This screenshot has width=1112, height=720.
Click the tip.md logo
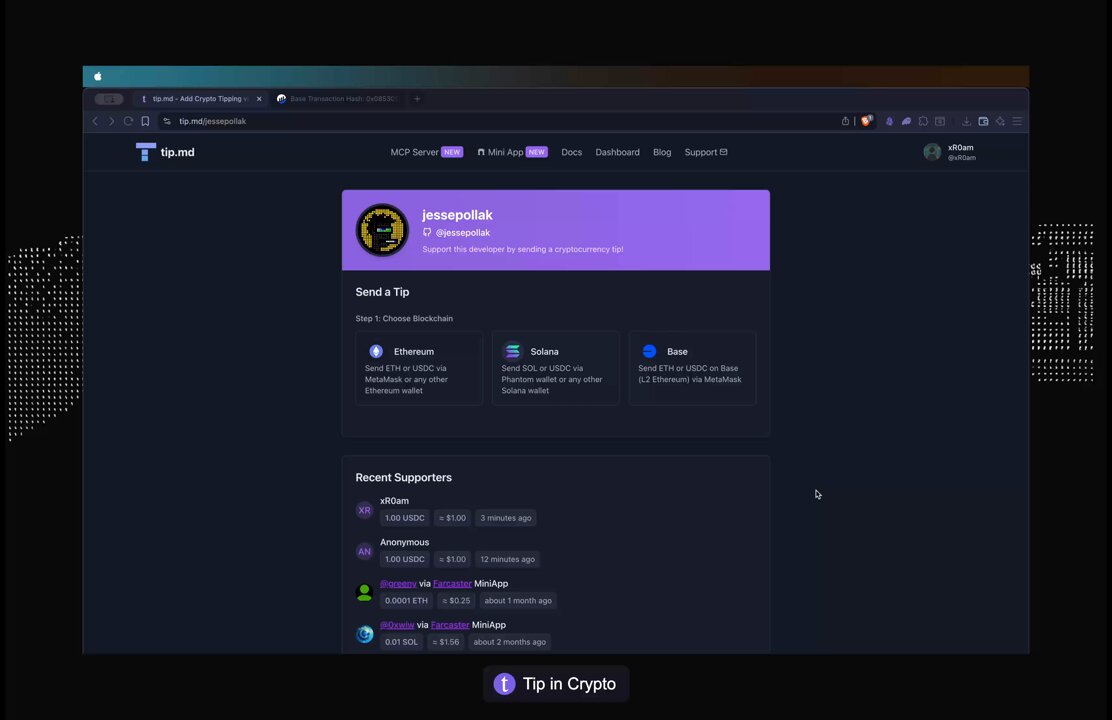coord(165,152)
